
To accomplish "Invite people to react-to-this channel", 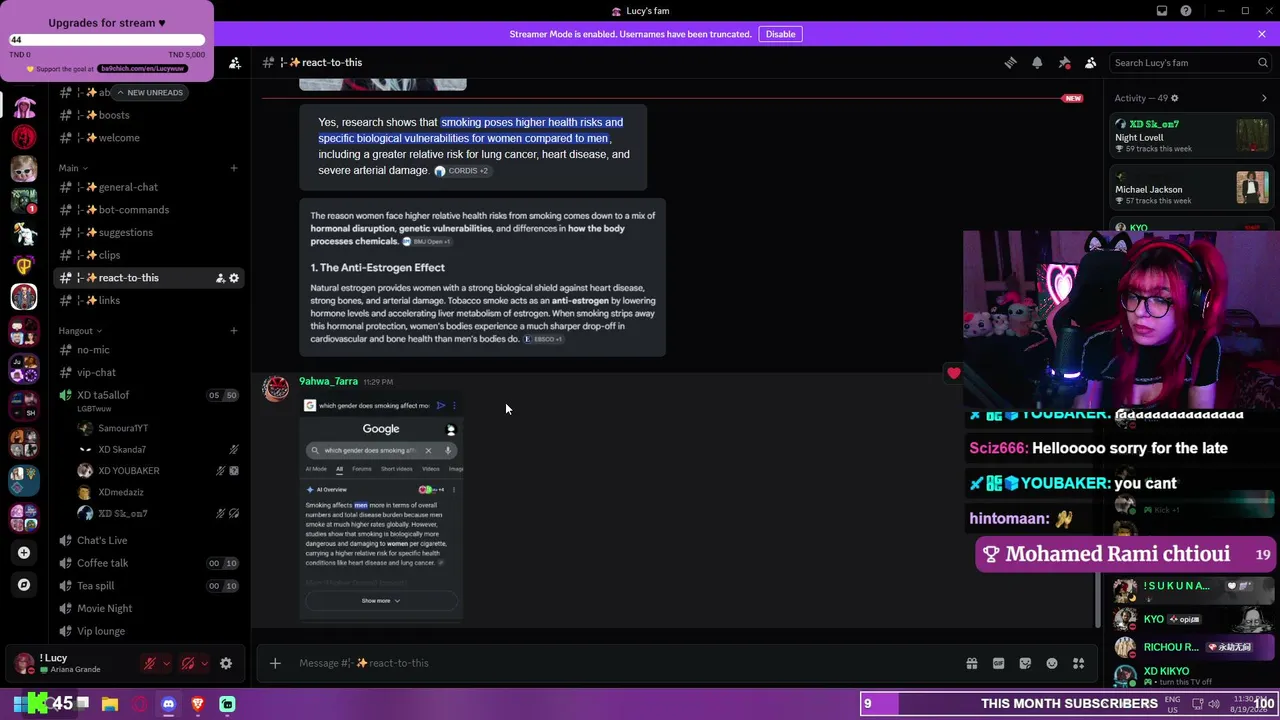I will tap(220, 278).
